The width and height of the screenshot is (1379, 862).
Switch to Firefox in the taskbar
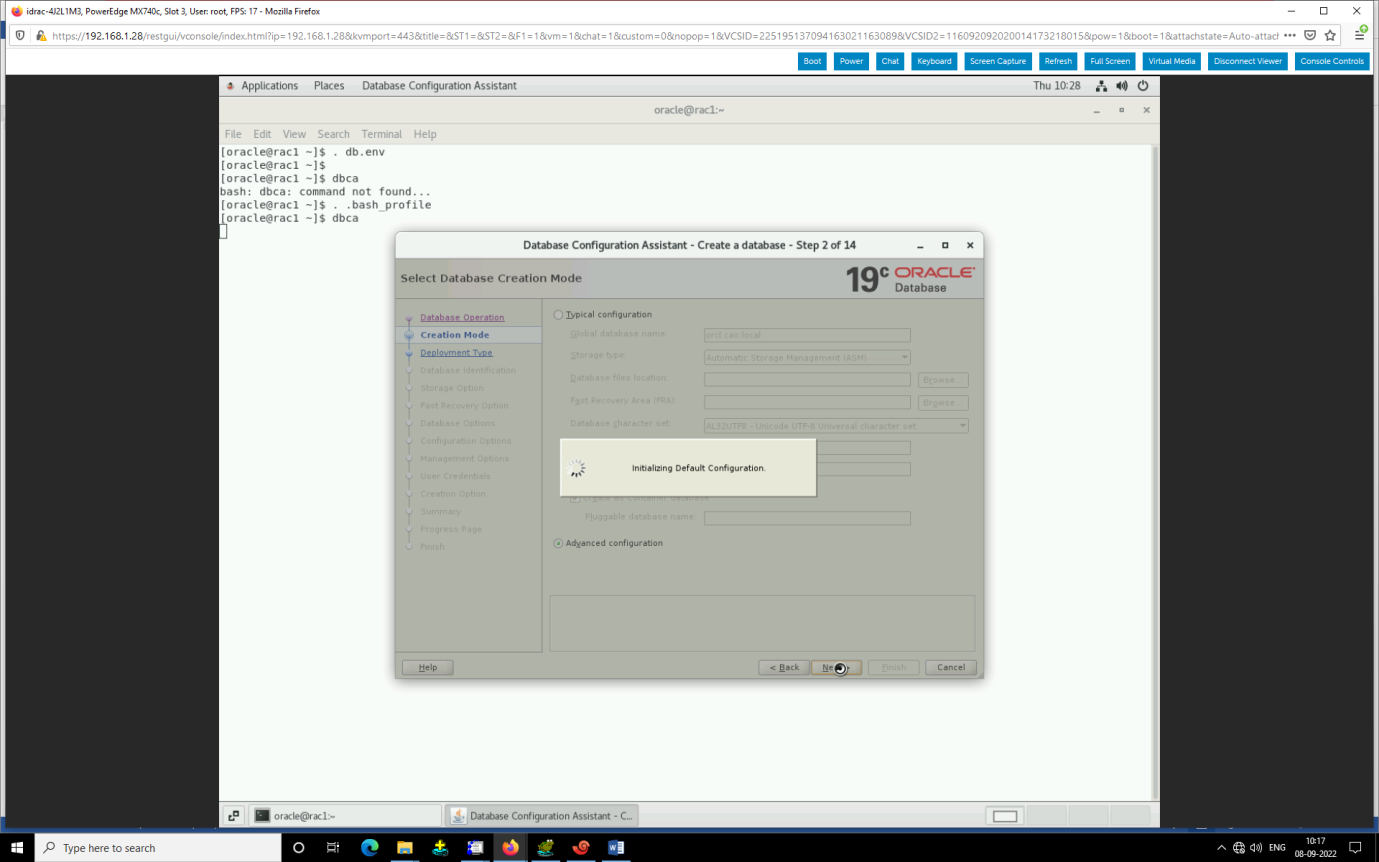pyautogui.click(x=510, y=847)
